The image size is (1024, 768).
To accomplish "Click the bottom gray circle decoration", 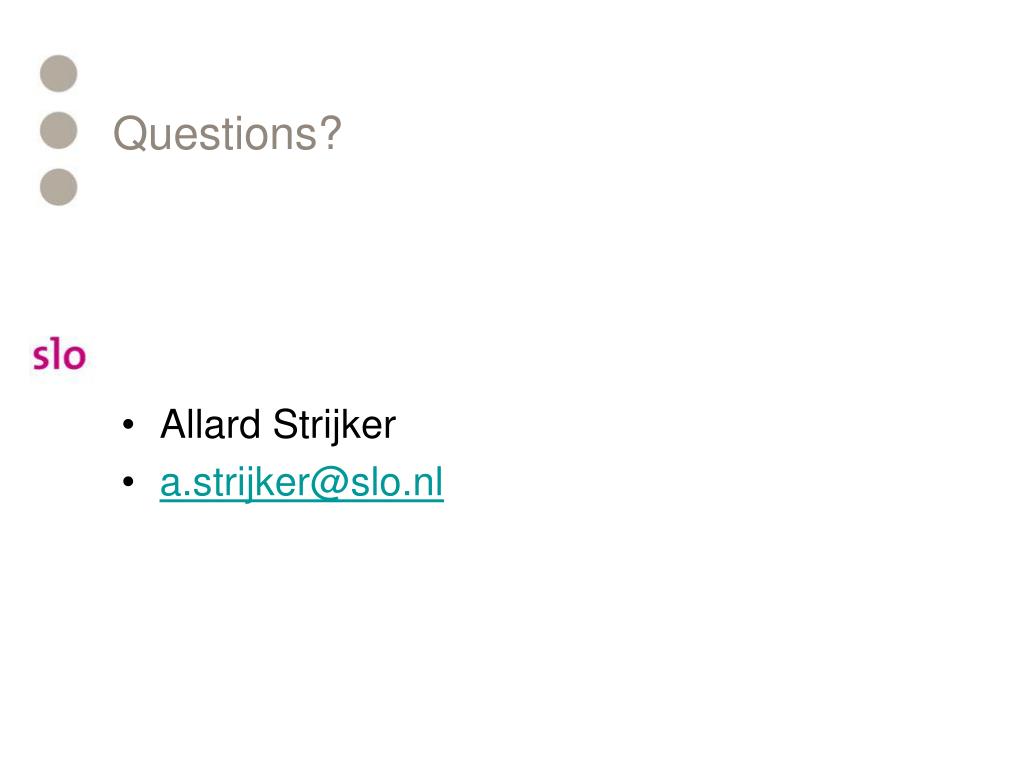I will tap(59, 187).
